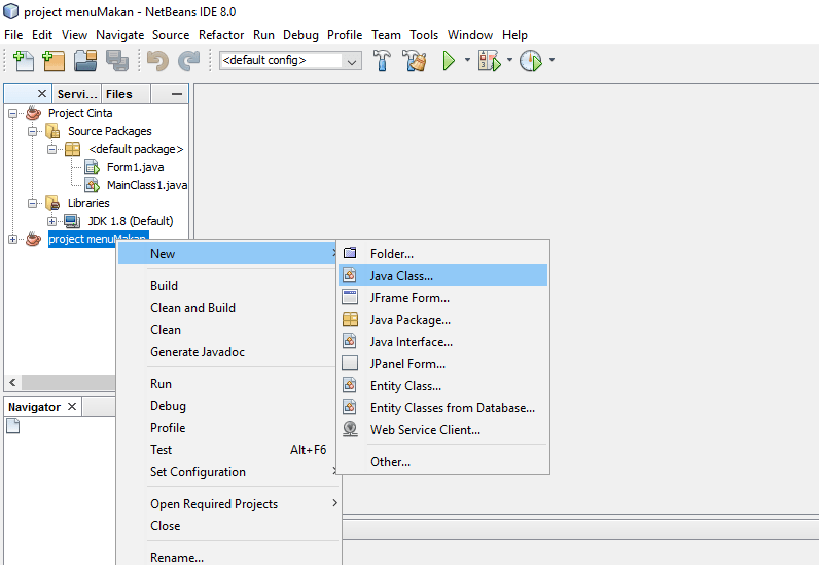Click the green Run Project icon
This screenshot has width=819, height=565.
[x=449, y=61]
